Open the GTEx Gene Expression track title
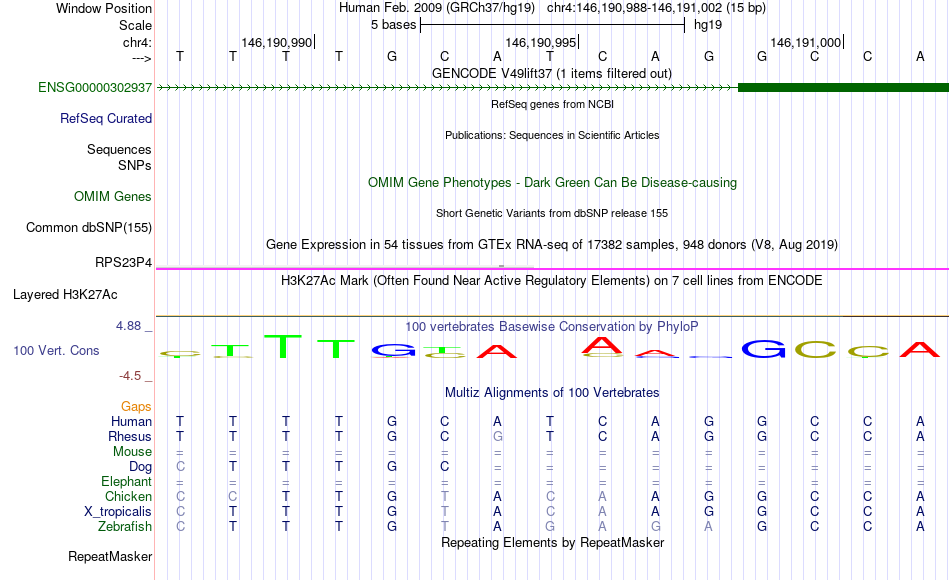This screenshot has height=580, width=950. (552, 244)
